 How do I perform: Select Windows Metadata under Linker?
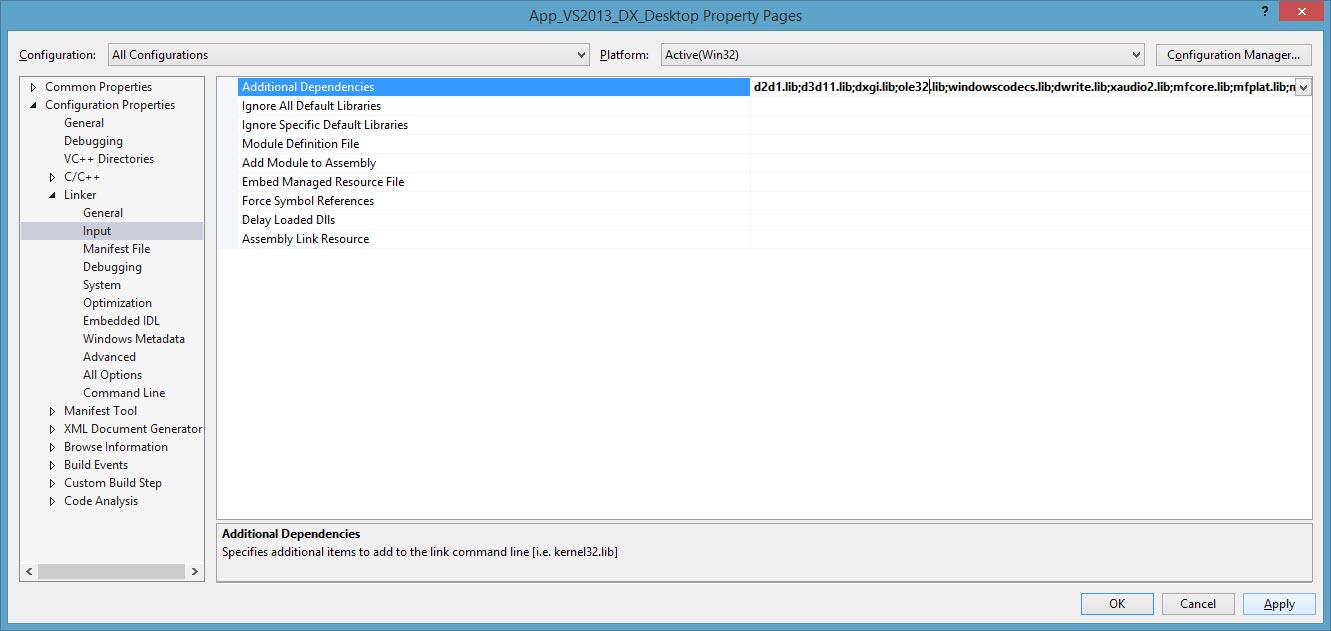coord(134,339)
